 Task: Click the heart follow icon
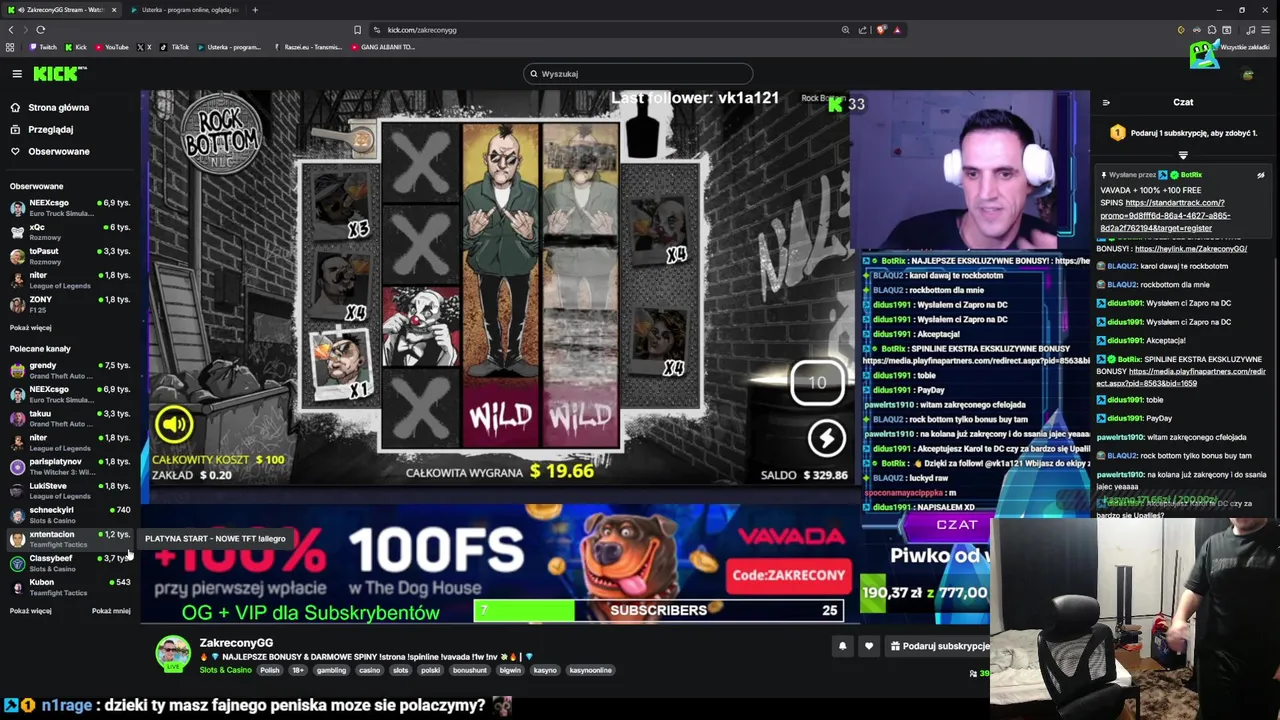[x=868, y=646]
